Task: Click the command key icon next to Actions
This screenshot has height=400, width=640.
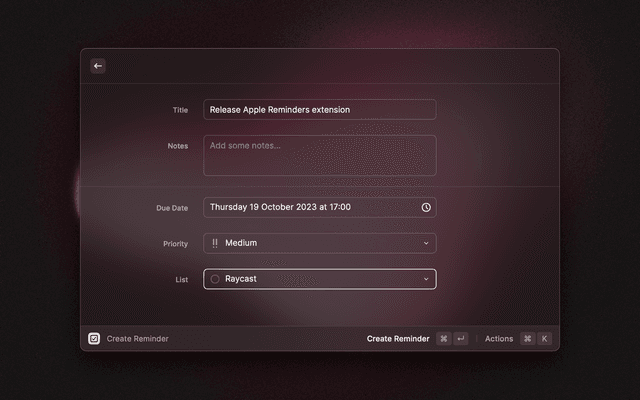Action: (x=527, y=339)
